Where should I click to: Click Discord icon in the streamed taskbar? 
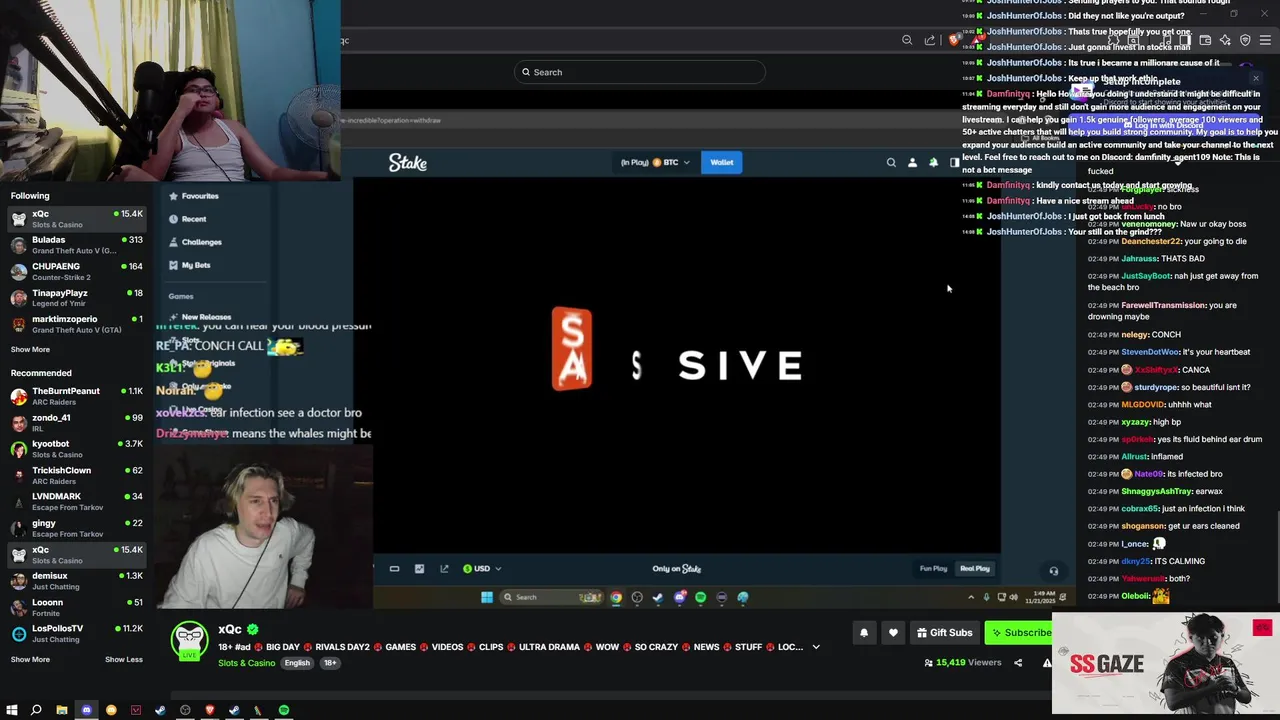(680, 597)
